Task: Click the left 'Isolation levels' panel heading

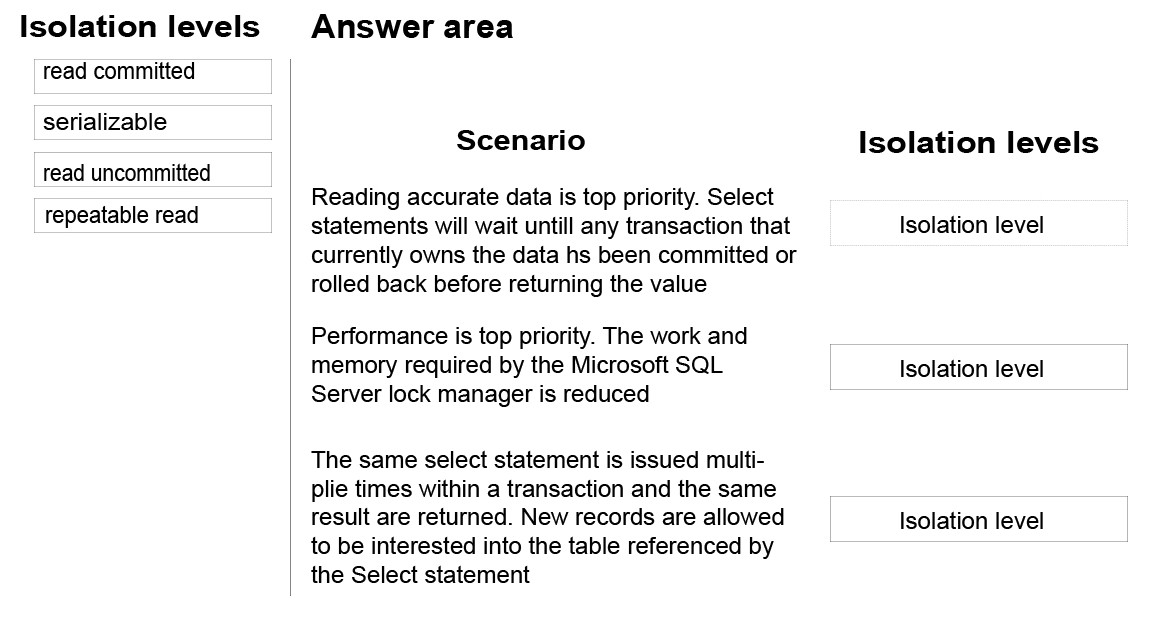Action: coord(139,27)
